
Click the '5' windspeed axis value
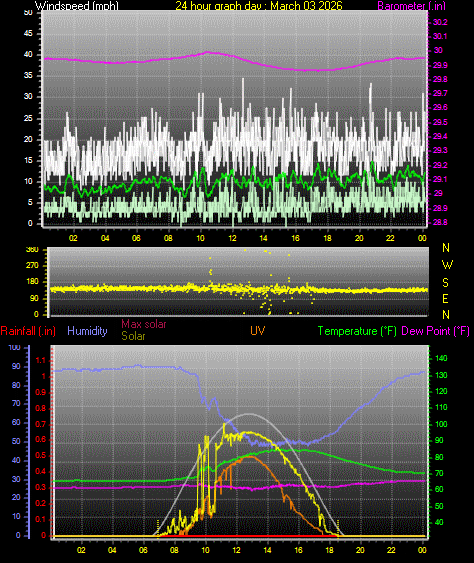click(30, 203)
